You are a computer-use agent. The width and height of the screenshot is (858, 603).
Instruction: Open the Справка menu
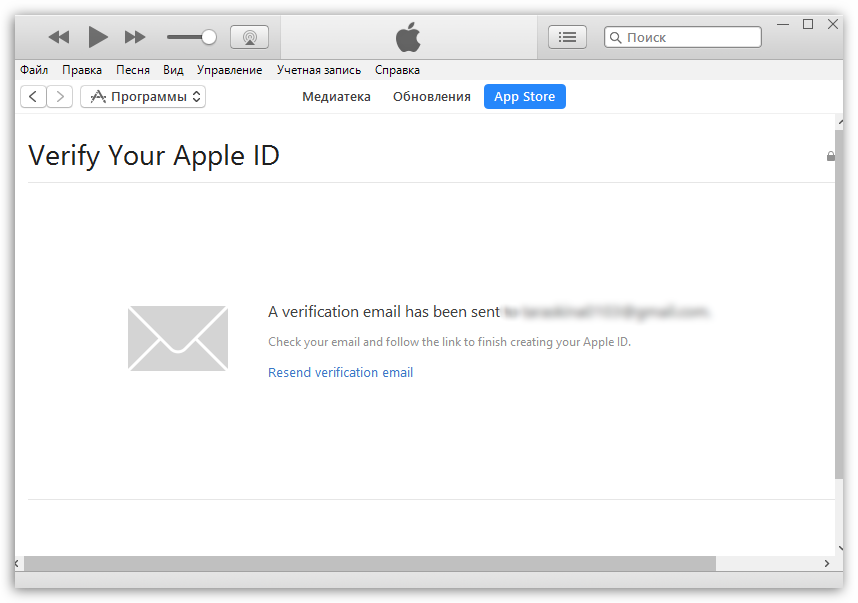397,70
